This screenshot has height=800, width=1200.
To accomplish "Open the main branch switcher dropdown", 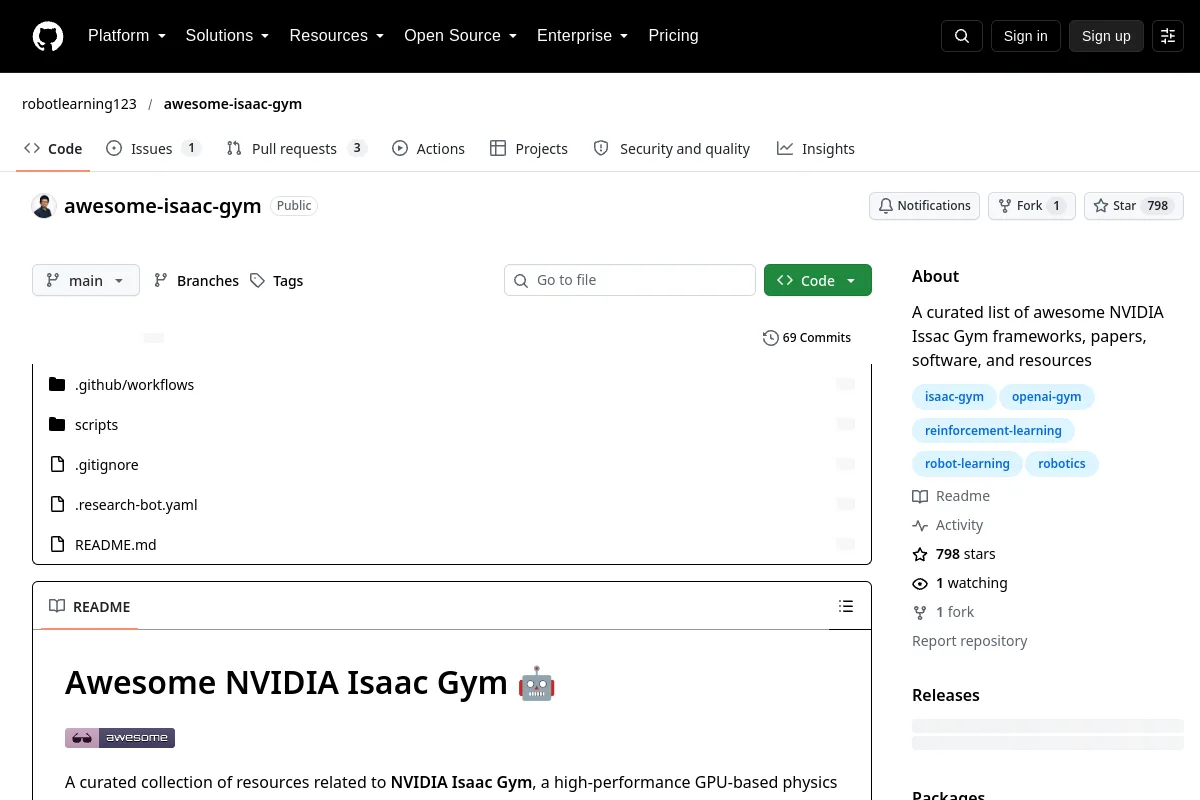I will (x=86, y=280).
